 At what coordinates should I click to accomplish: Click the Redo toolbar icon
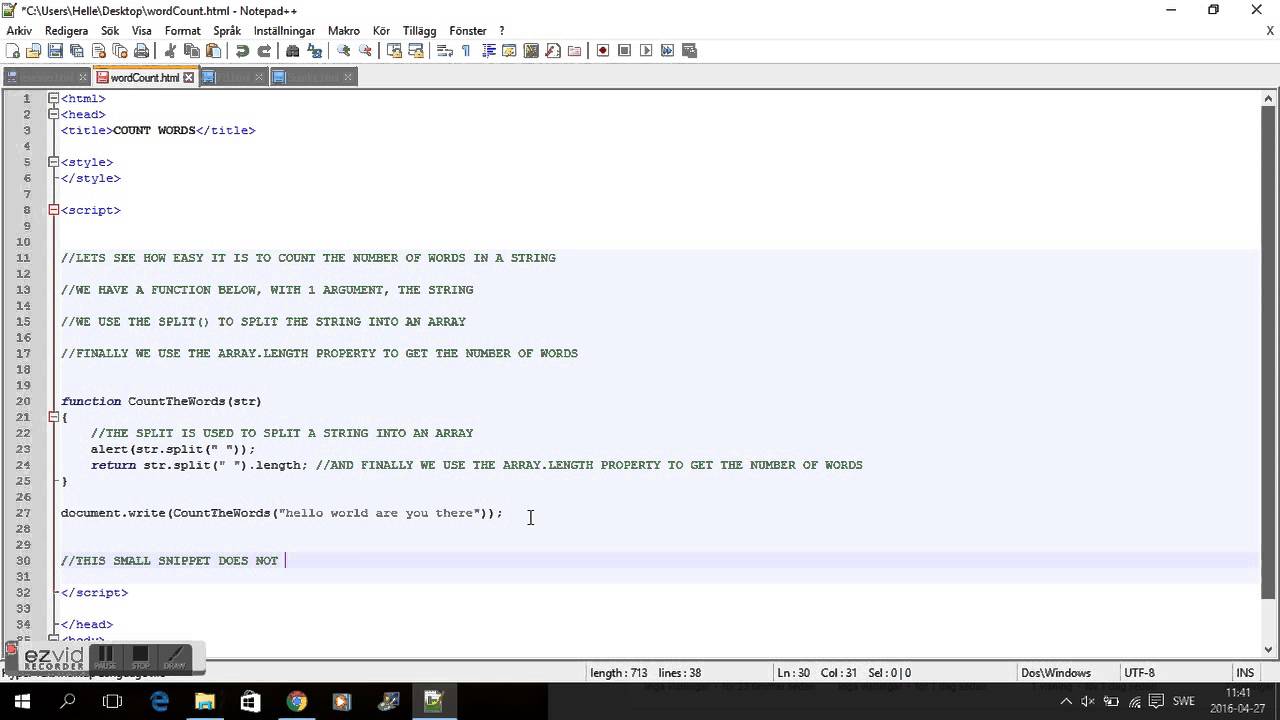[x=264, y=51]
